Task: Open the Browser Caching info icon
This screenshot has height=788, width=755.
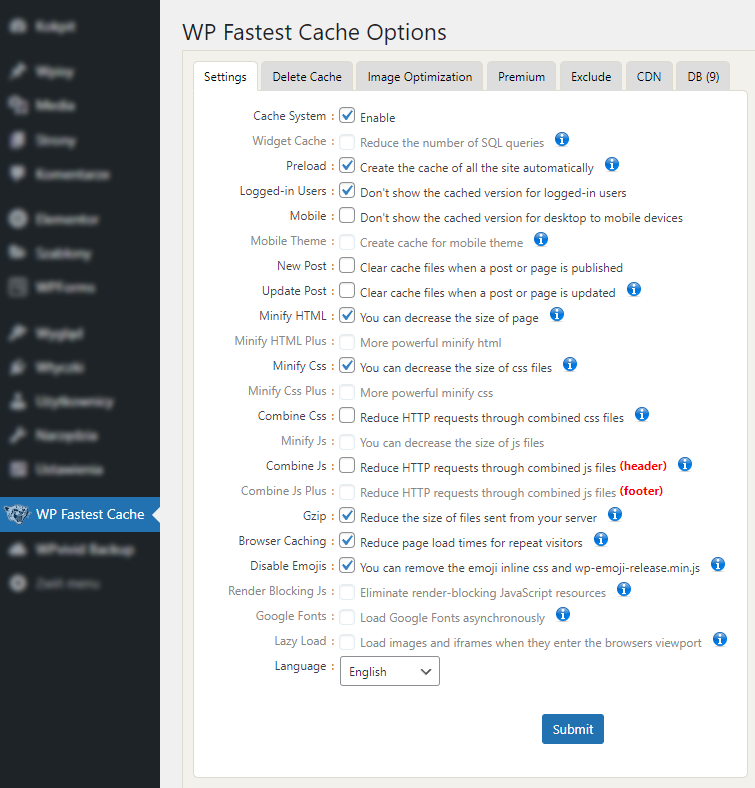Action: [601, 540]
